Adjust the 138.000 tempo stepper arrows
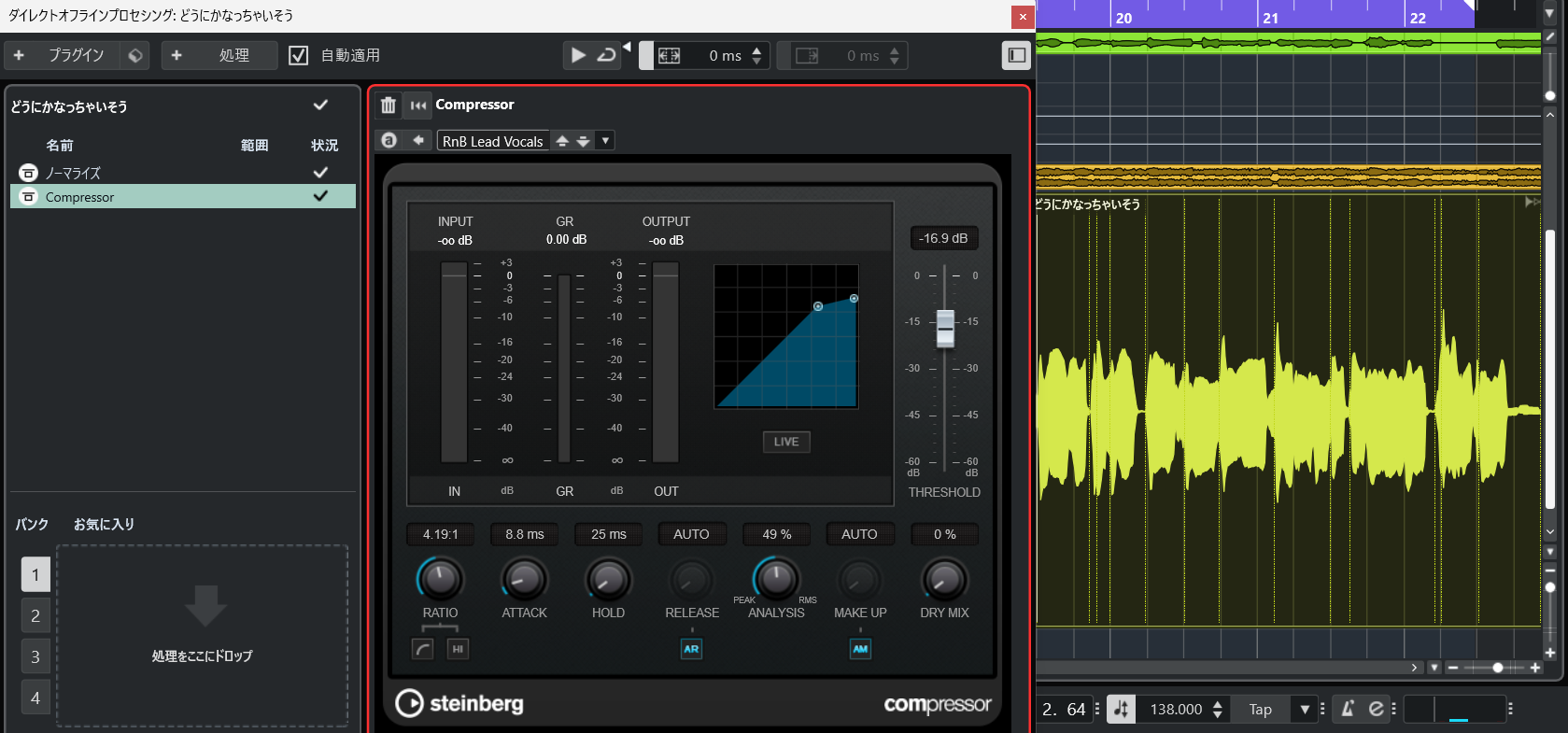The width and height of the screenshot is (1568, 733). point(1217,710)
